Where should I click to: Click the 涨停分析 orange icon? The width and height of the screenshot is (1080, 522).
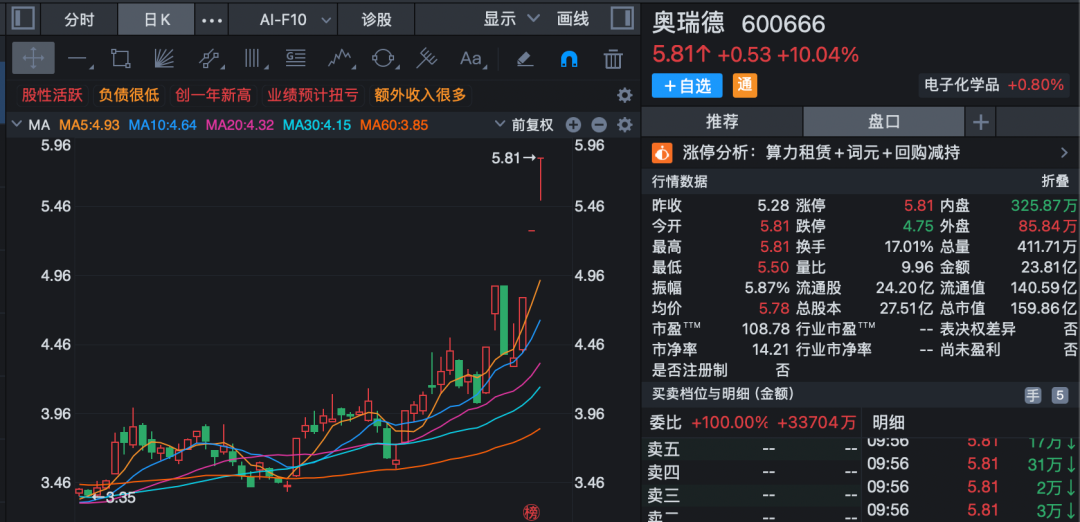(662, 153)
